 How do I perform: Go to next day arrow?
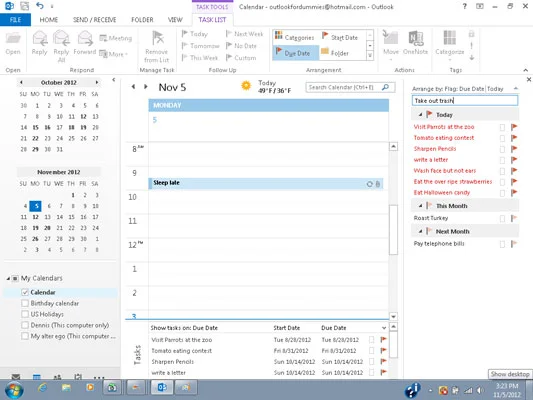click(145, 87)
